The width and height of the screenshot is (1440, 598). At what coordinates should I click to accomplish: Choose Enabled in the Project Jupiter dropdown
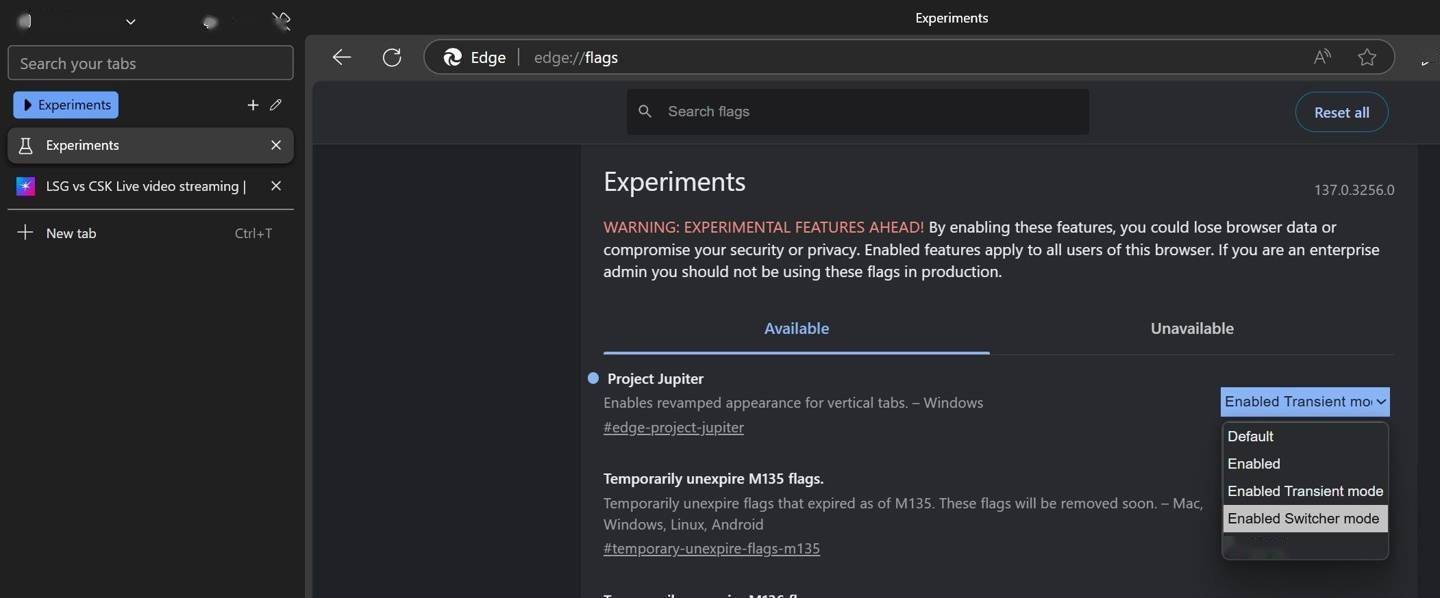click(1305, 463)
